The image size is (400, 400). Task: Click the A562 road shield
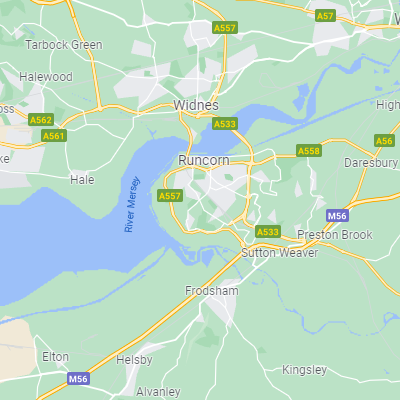point(41,120)
